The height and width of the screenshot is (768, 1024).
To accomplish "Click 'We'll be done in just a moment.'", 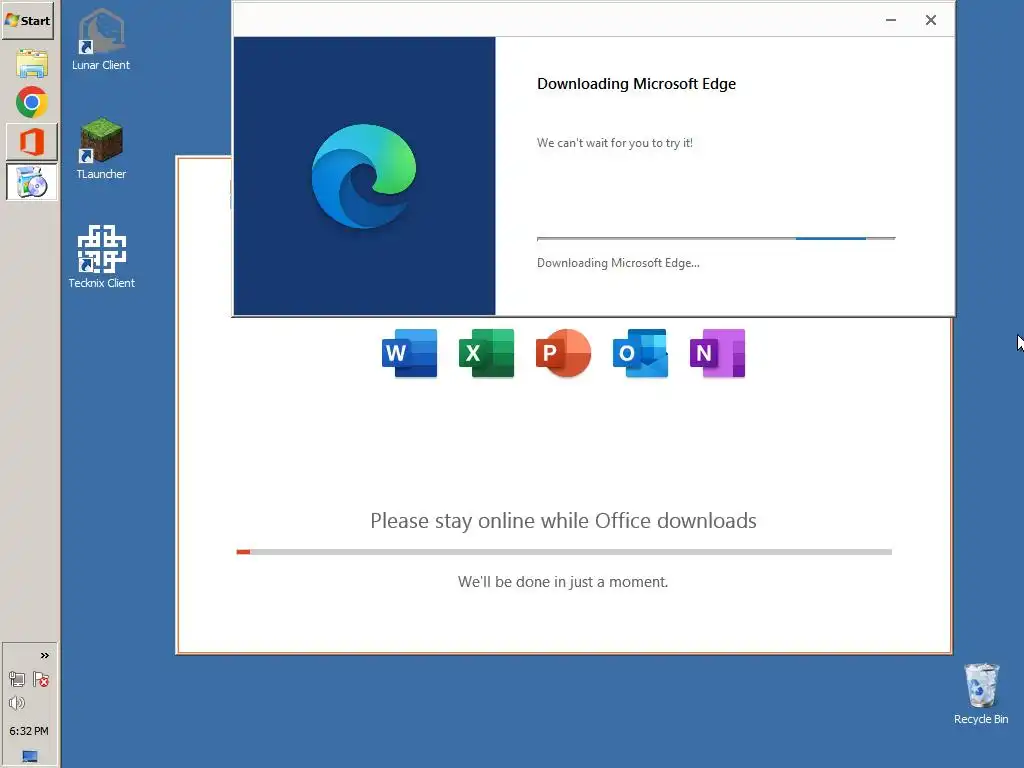I will [563, 582].
